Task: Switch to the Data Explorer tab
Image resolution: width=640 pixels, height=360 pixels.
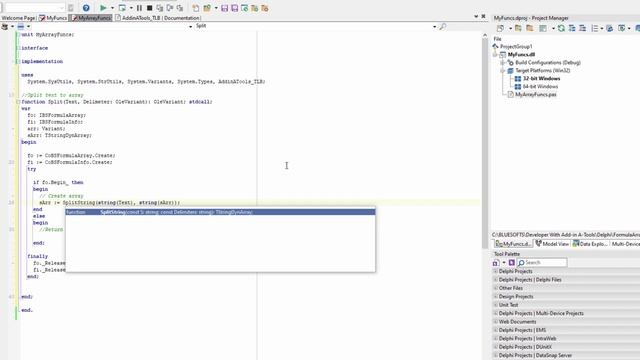Action: point(590,244)
